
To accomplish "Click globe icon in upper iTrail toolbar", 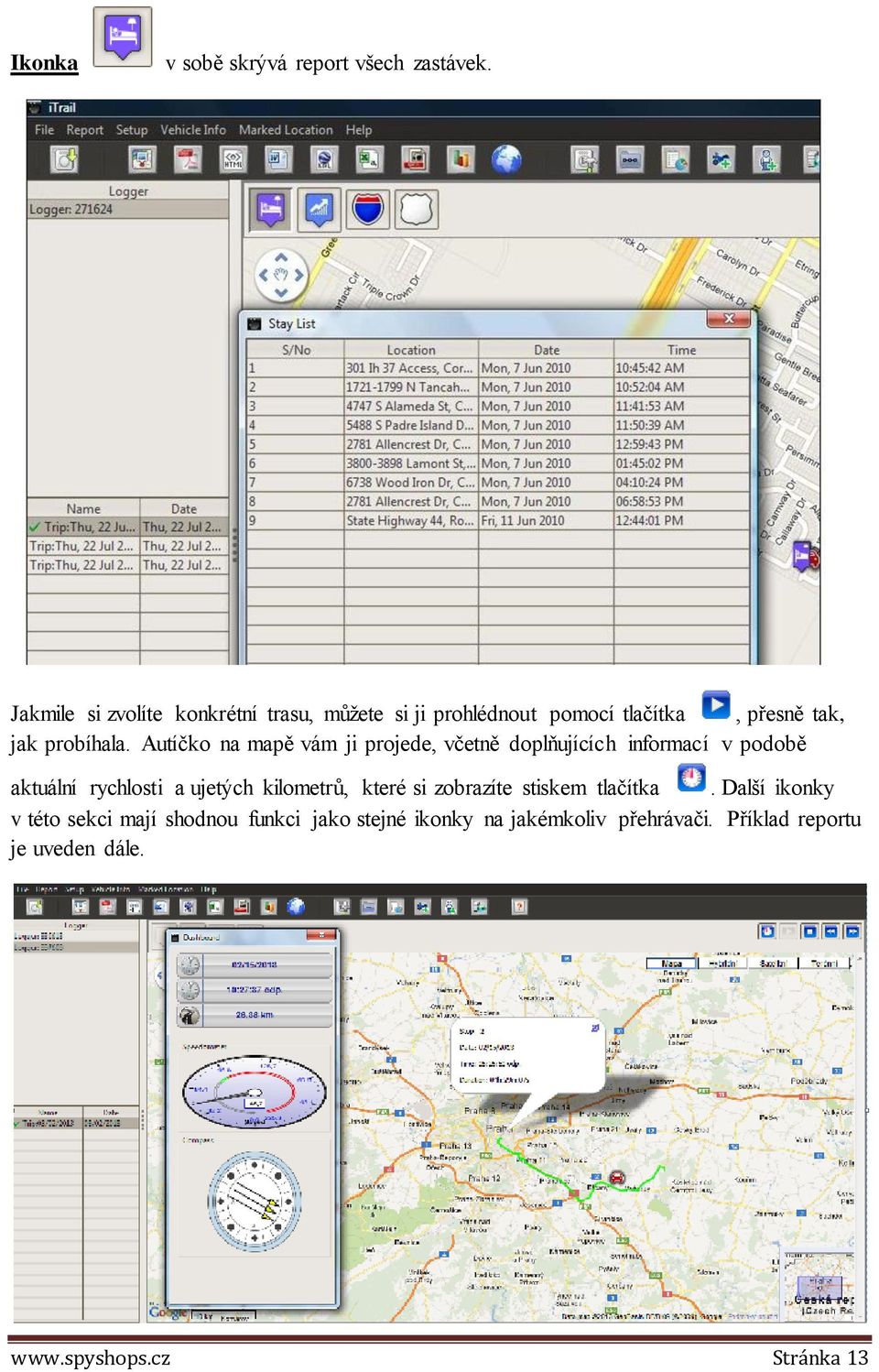I will tap(506, 160).
